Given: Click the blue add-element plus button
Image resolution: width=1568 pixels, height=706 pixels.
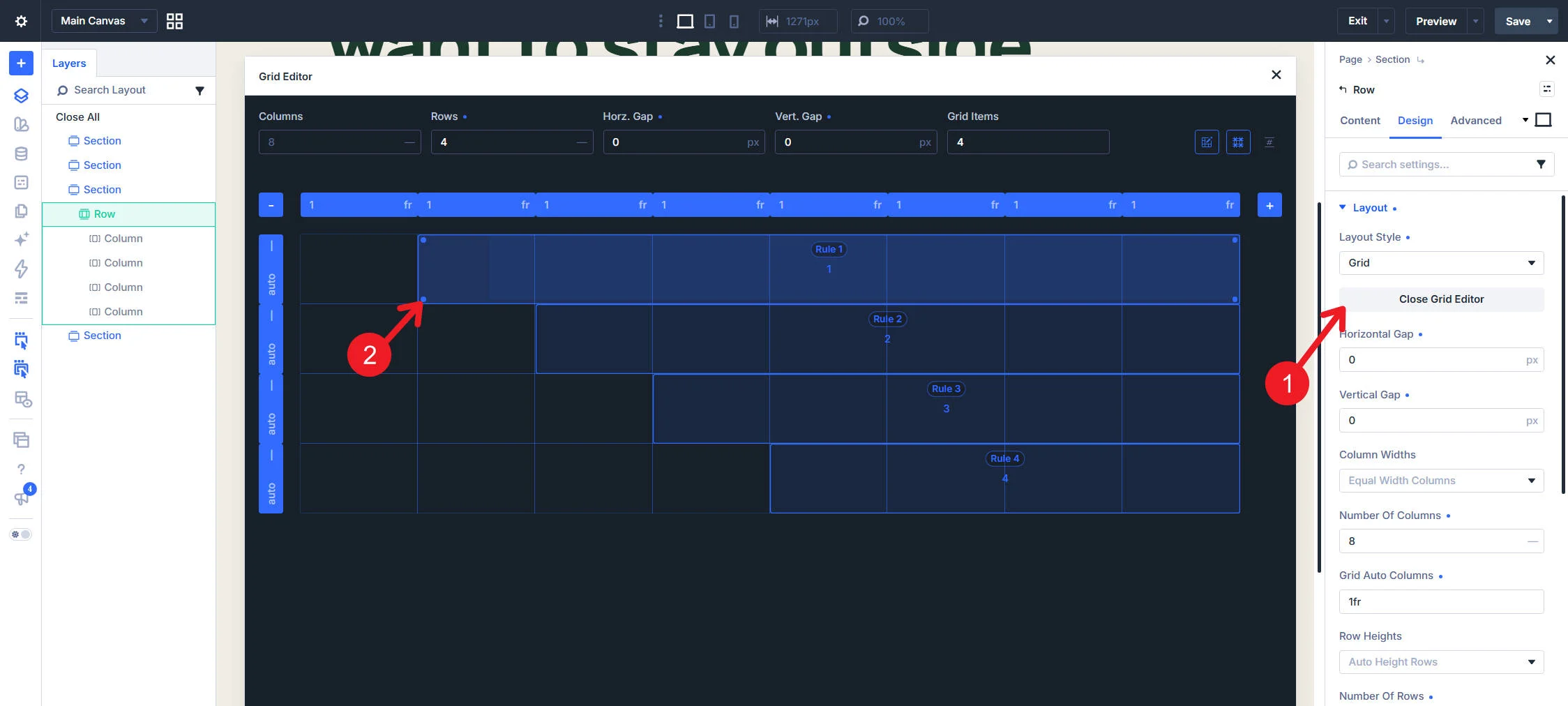Looking at the screenshot, I should click(21, 63).
